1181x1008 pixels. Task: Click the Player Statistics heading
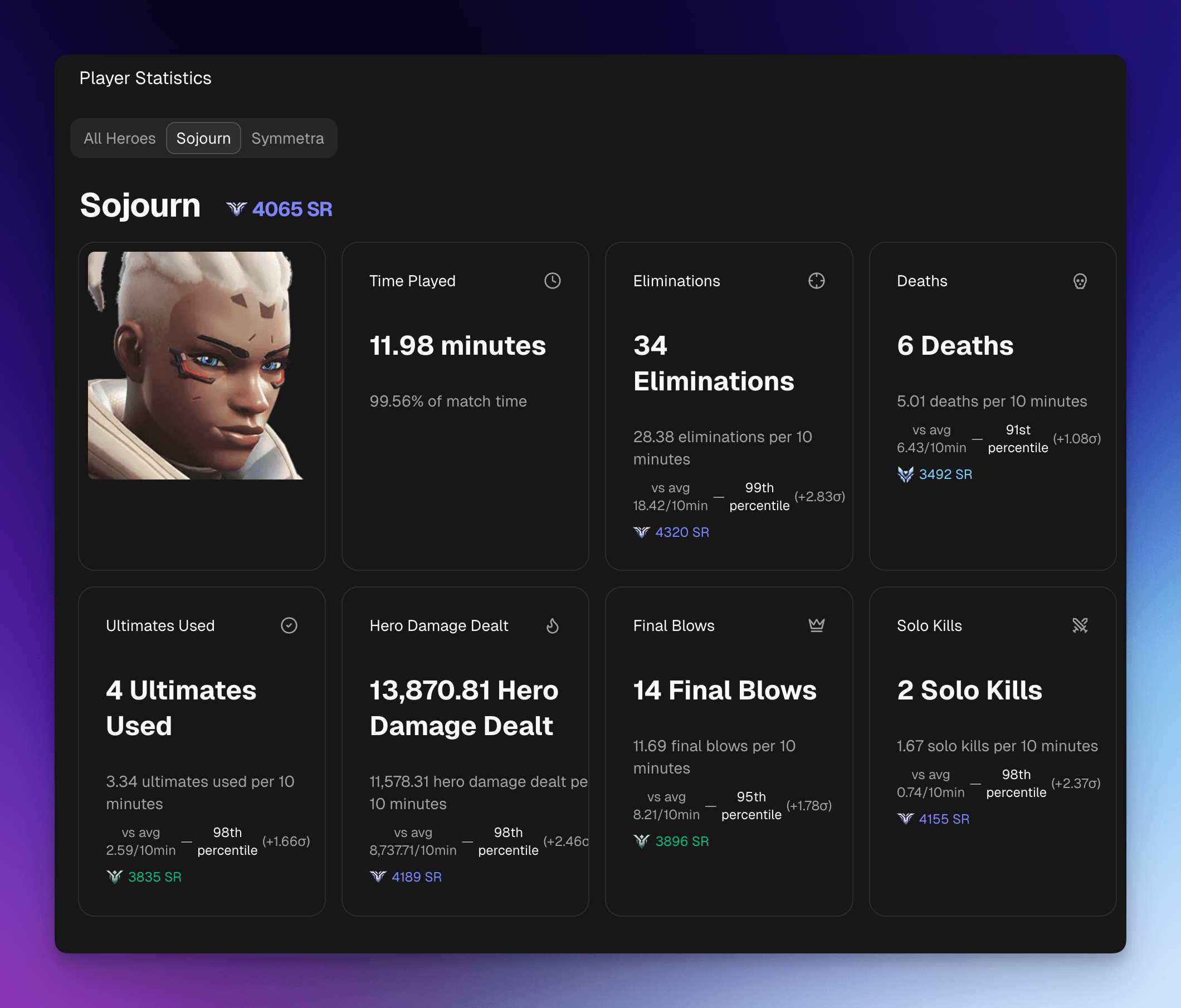145,78
